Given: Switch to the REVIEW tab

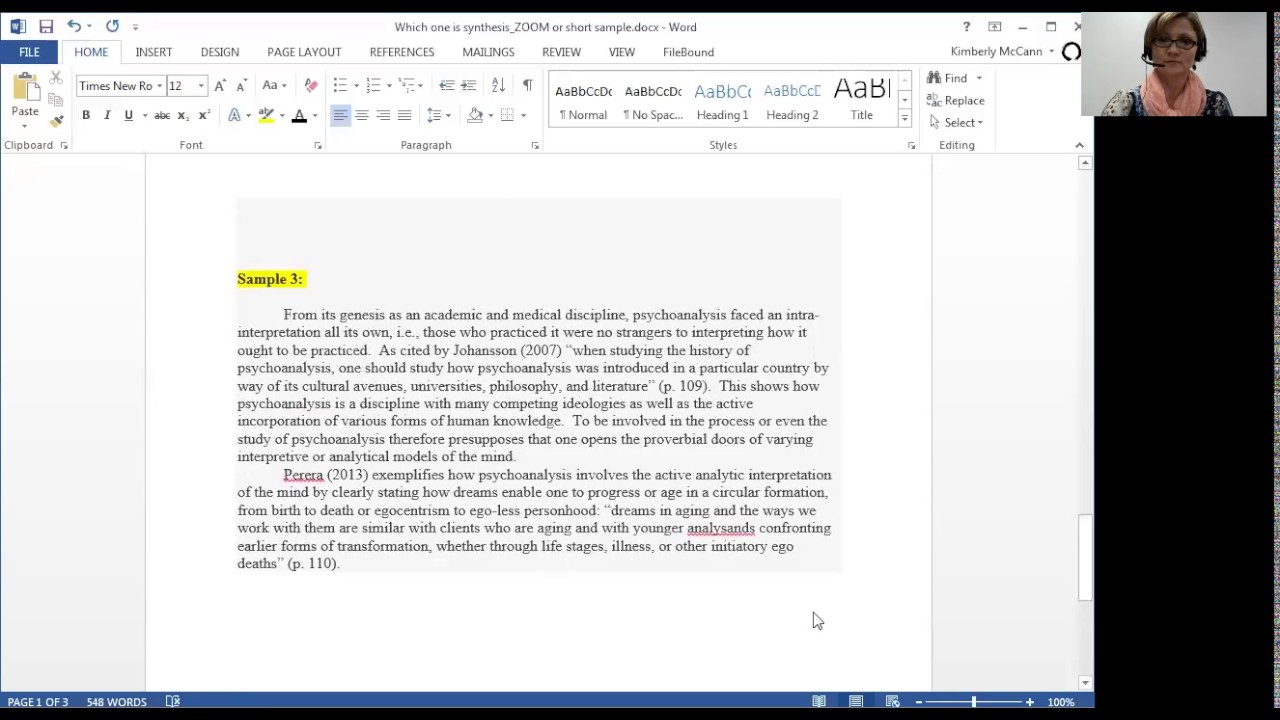Looking at the screenshot, I should point(561,52).
